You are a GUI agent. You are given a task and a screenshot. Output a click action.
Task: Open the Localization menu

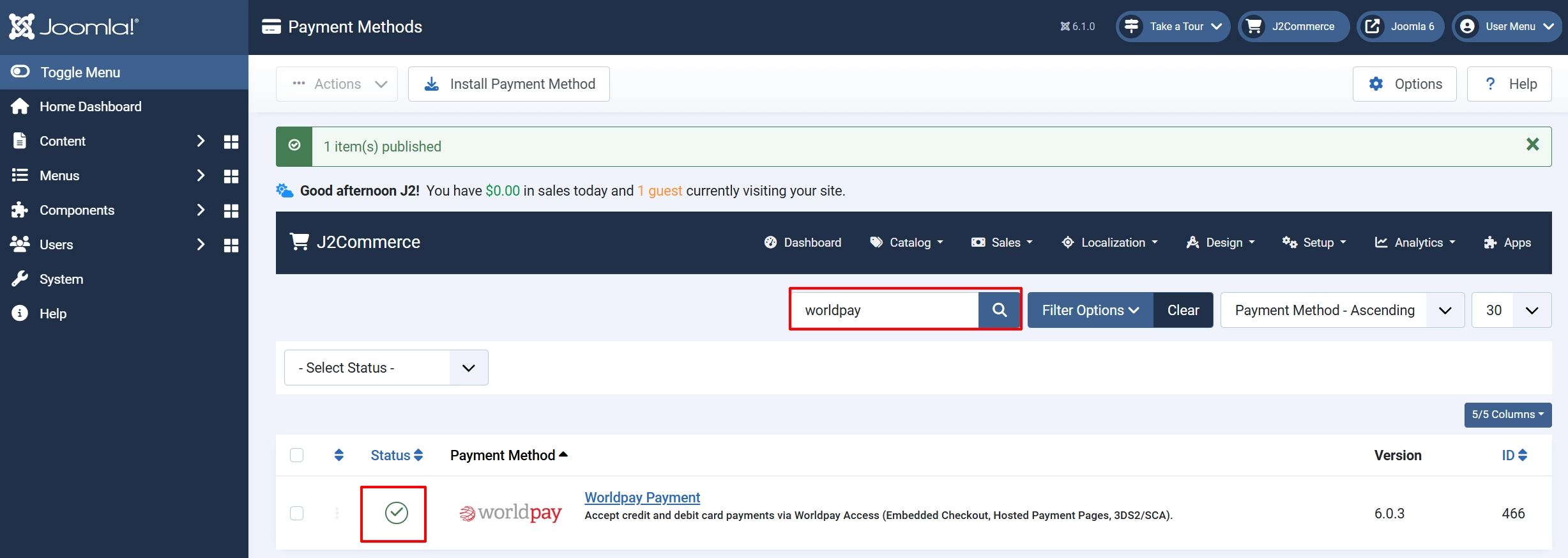point(1109,242)
